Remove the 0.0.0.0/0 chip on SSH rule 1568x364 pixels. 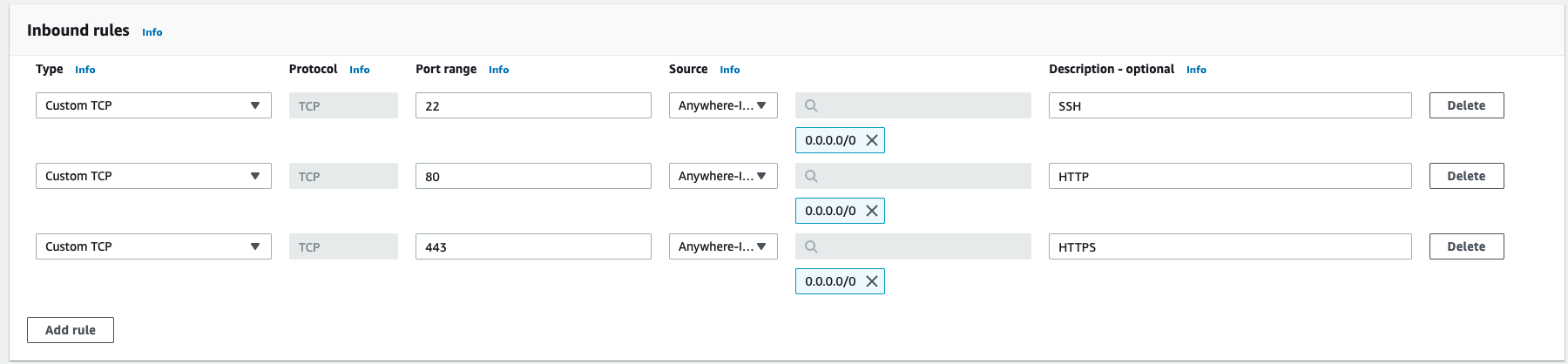pos(871,140)
